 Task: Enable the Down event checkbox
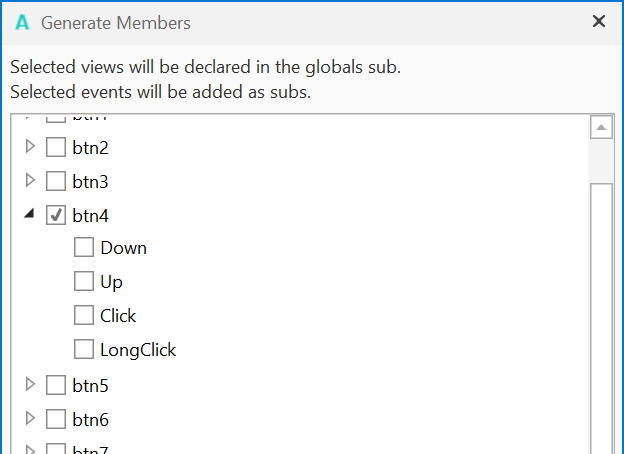coord(84,248)
